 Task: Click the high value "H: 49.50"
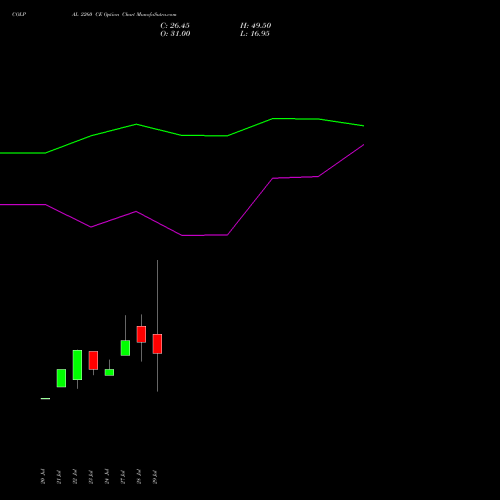coord(256,26)
